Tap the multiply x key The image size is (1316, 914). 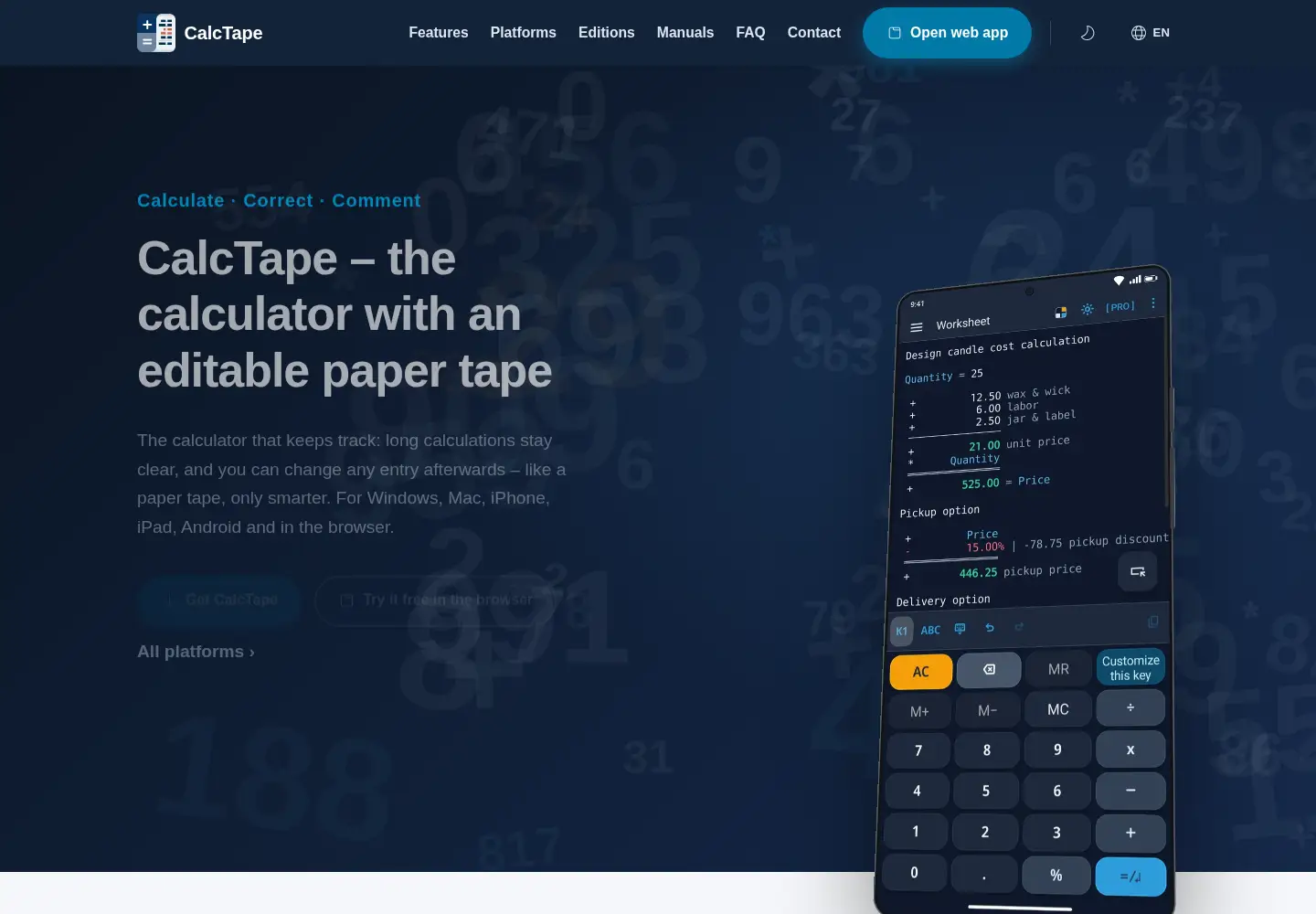[1130, 749]
